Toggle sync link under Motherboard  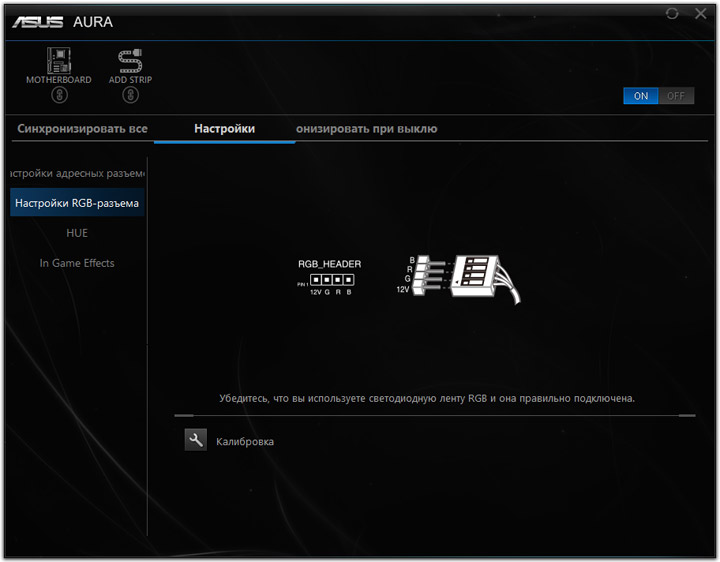point(59,95)
